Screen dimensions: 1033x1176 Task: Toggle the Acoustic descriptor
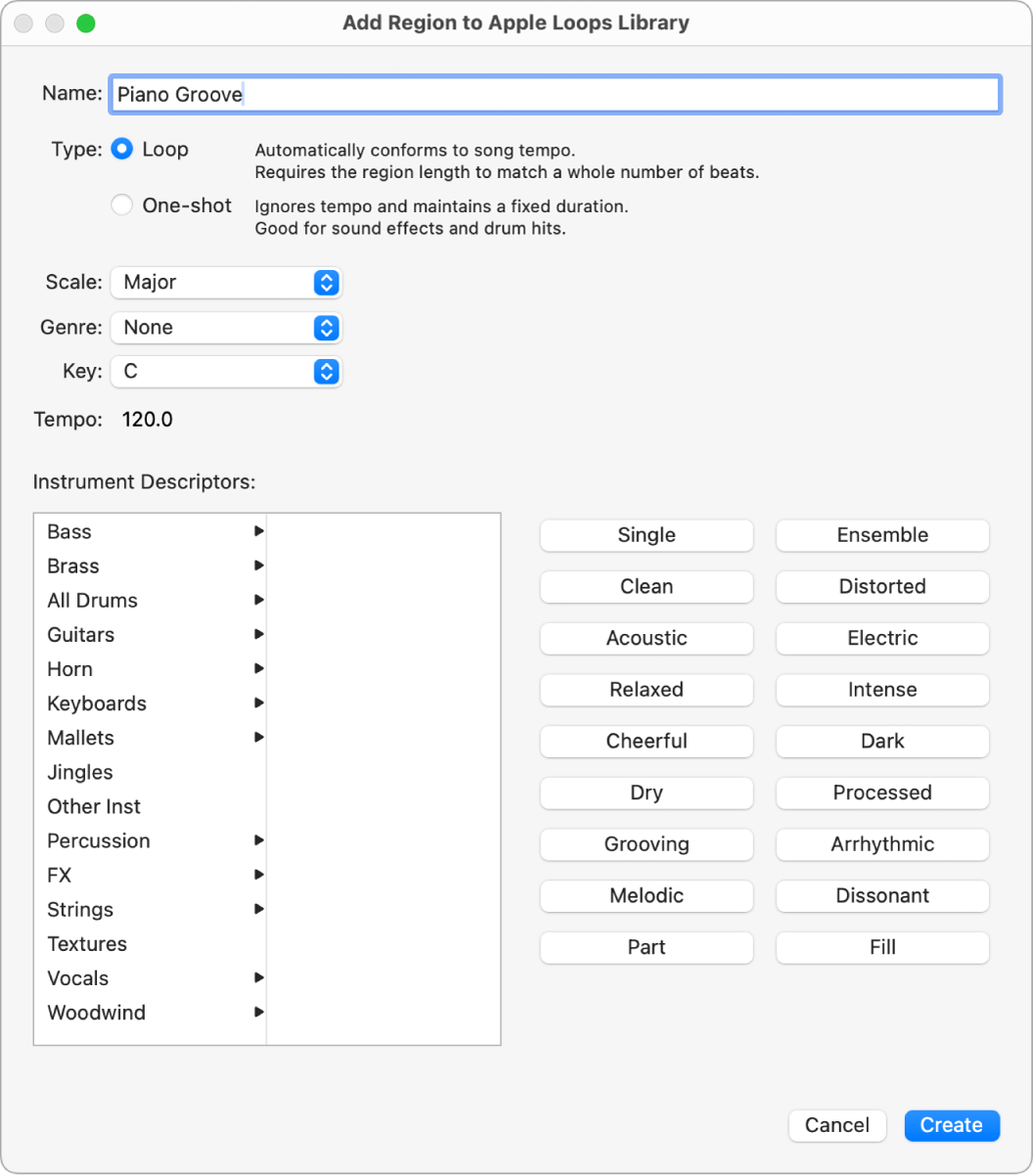tap(646, 638)
